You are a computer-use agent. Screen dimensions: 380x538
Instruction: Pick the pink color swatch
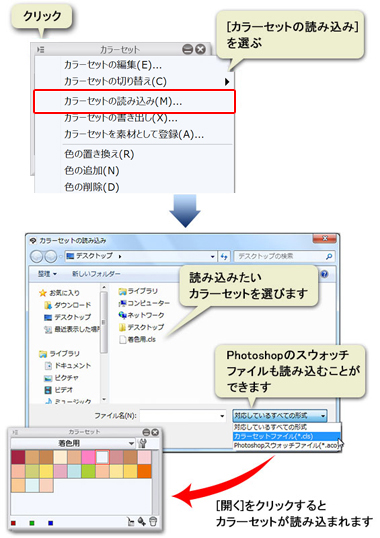click(88, 457)
